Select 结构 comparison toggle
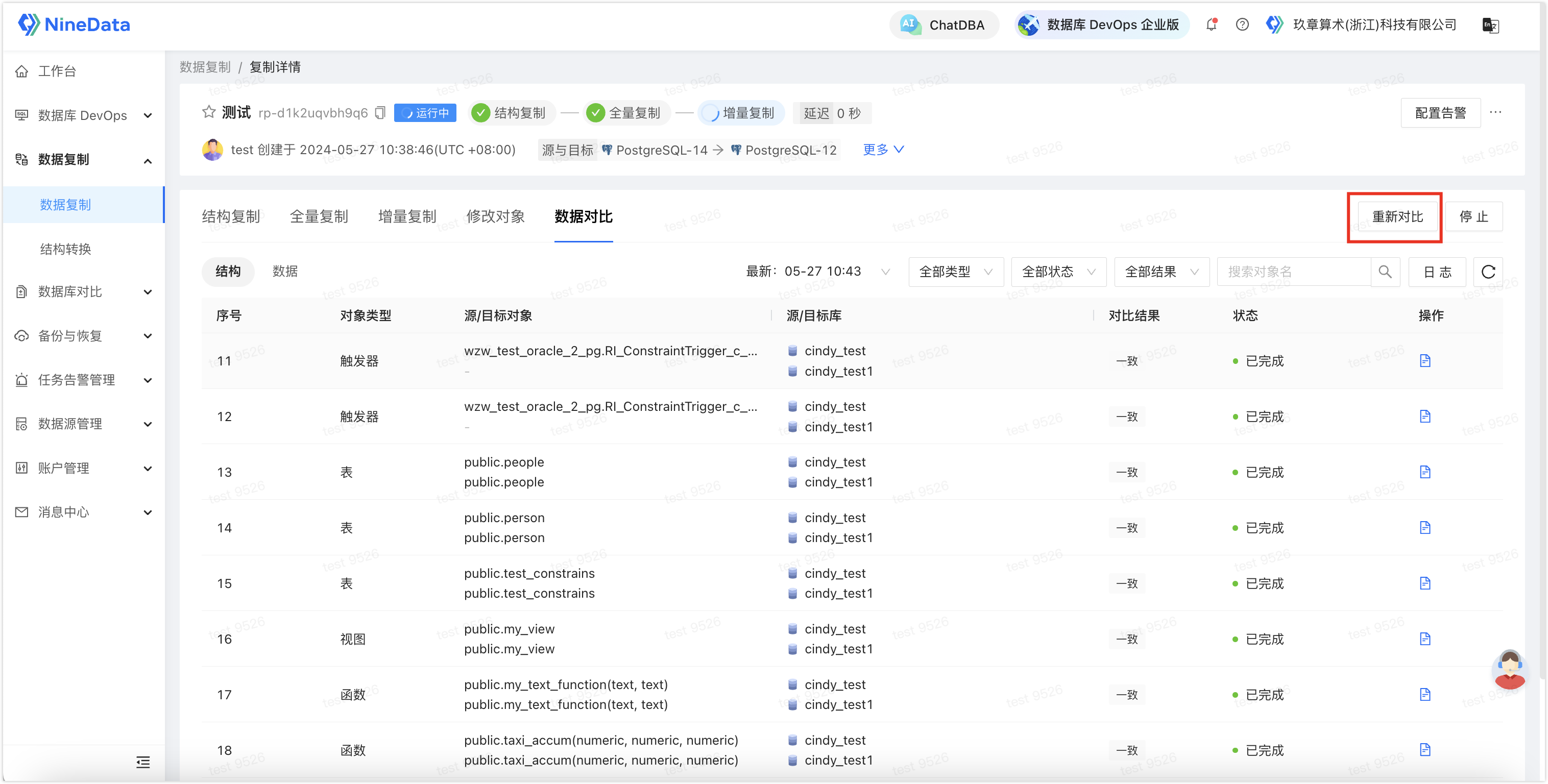Screen dimensions: 1548x784 point(228,272)
